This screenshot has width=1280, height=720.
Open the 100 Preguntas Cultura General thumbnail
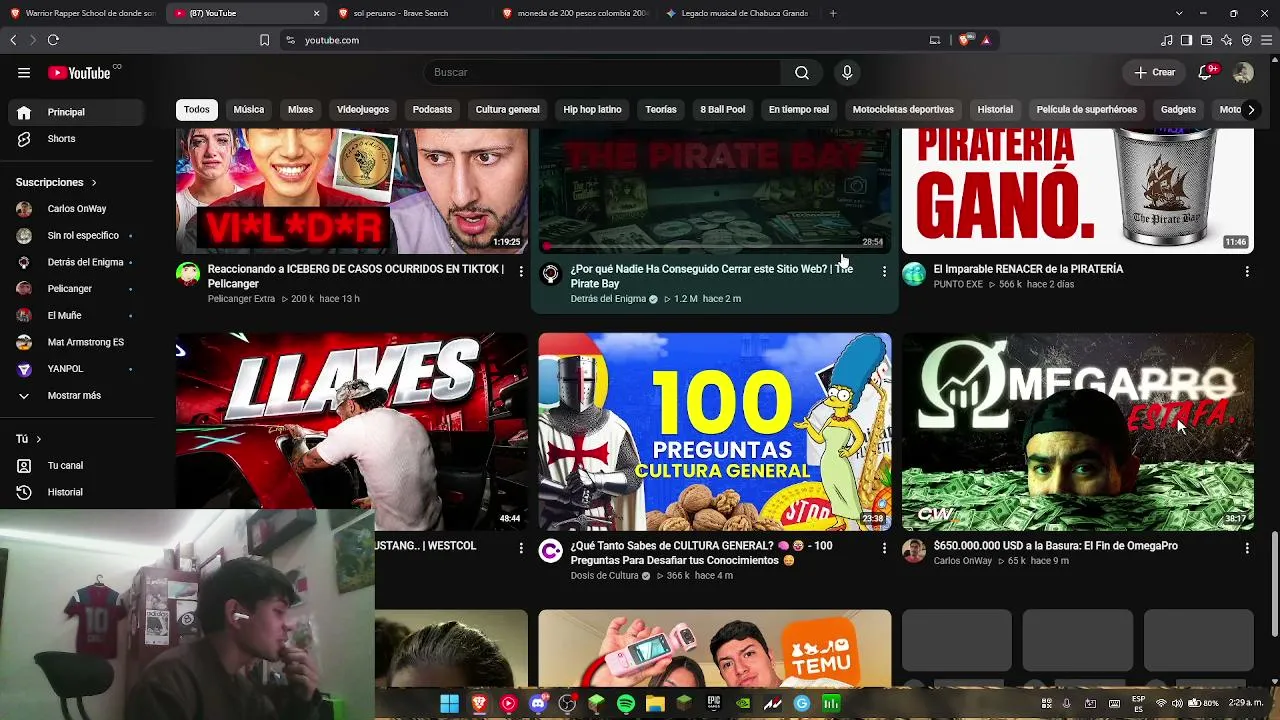coord(715,431)
